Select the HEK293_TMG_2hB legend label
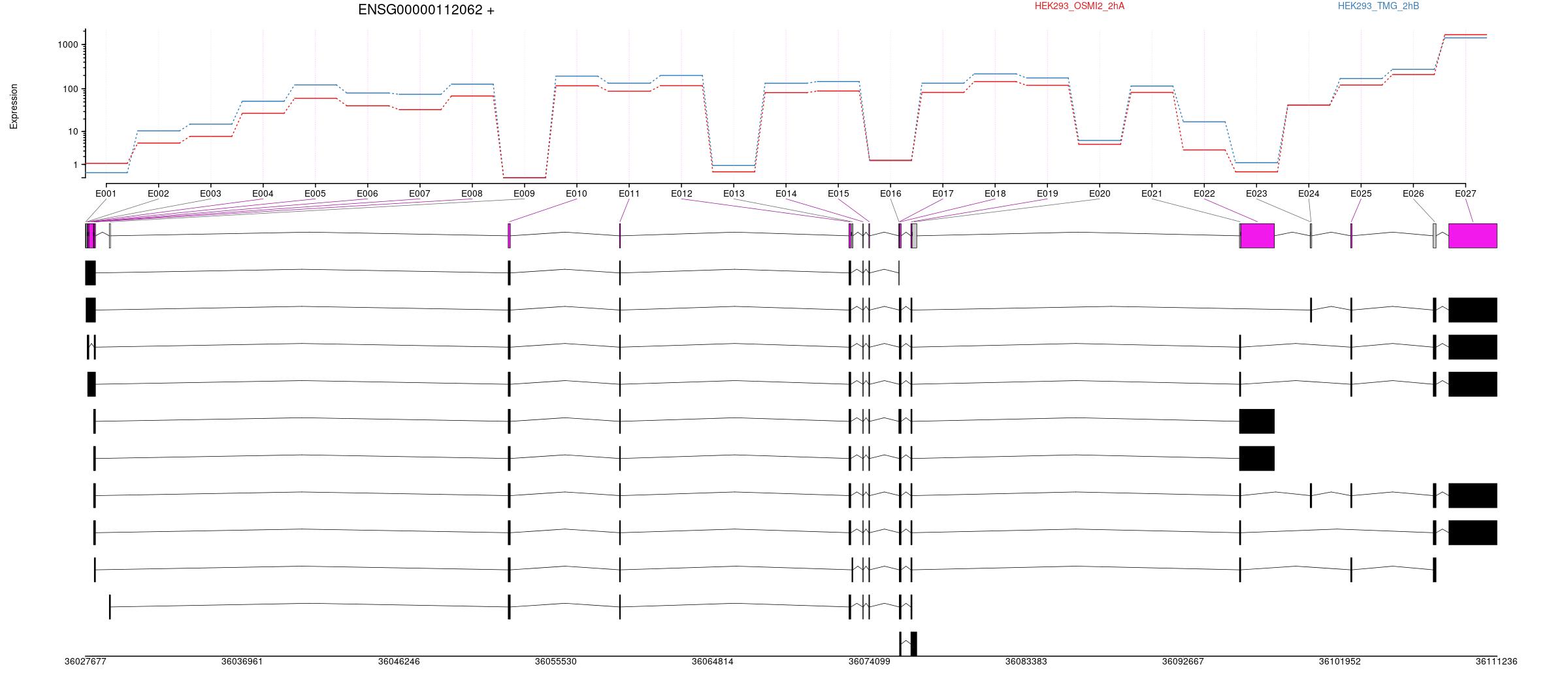This screenshot has width=1568, height=673. point(1379,6)
